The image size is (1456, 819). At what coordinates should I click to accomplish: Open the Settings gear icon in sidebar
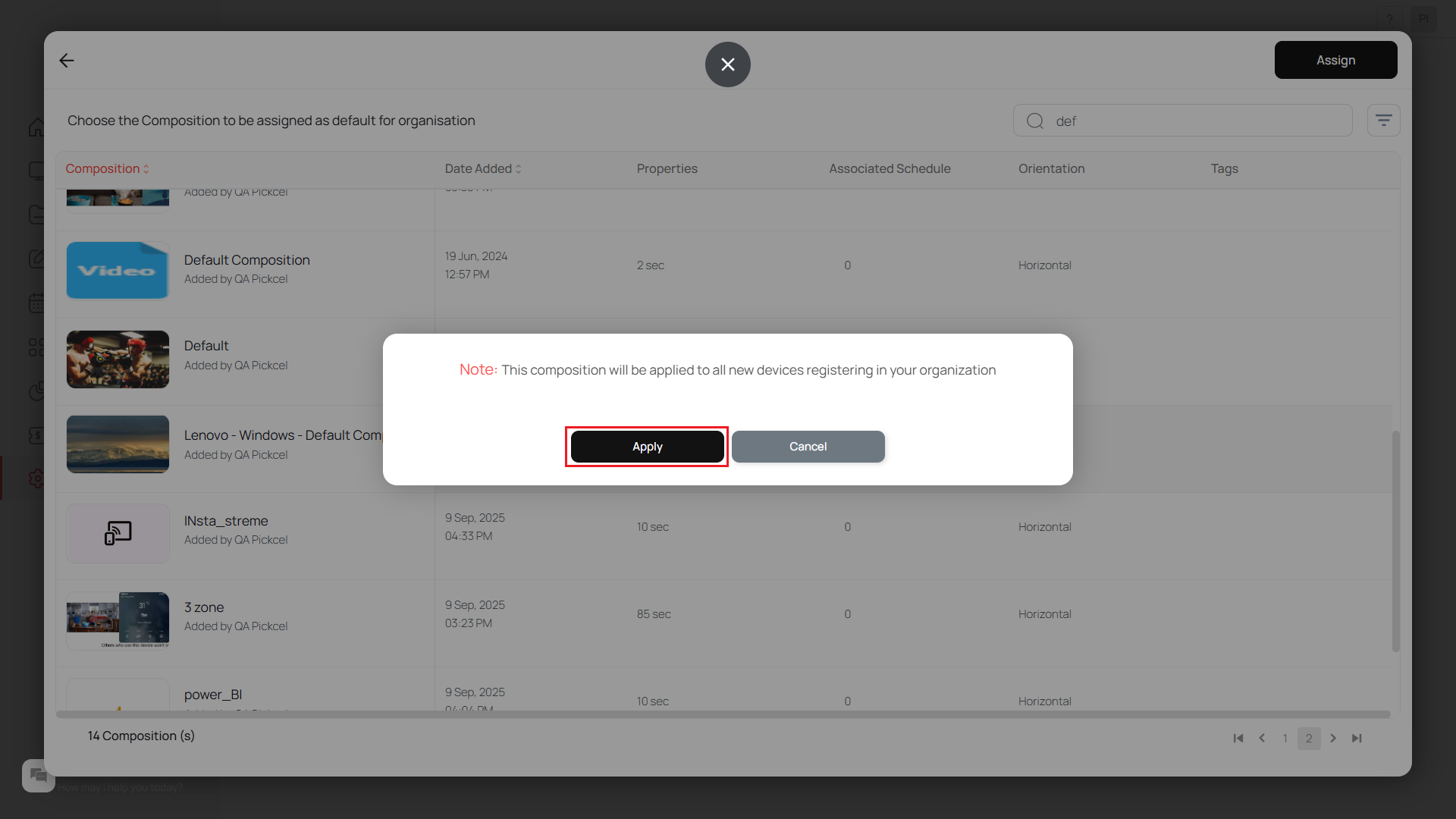point(38,479)
